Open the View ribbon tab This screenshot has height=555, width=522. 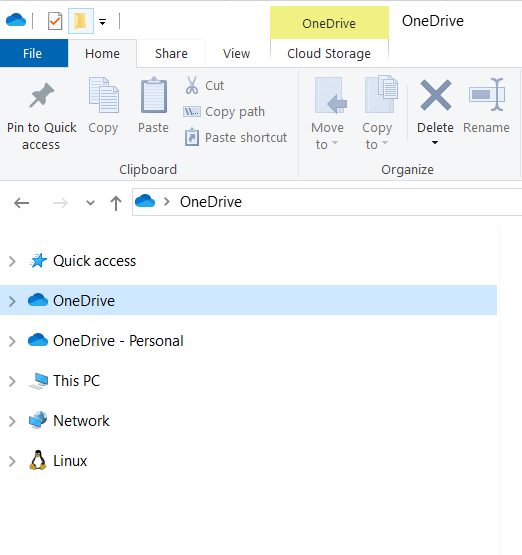[x=236, y=53]
